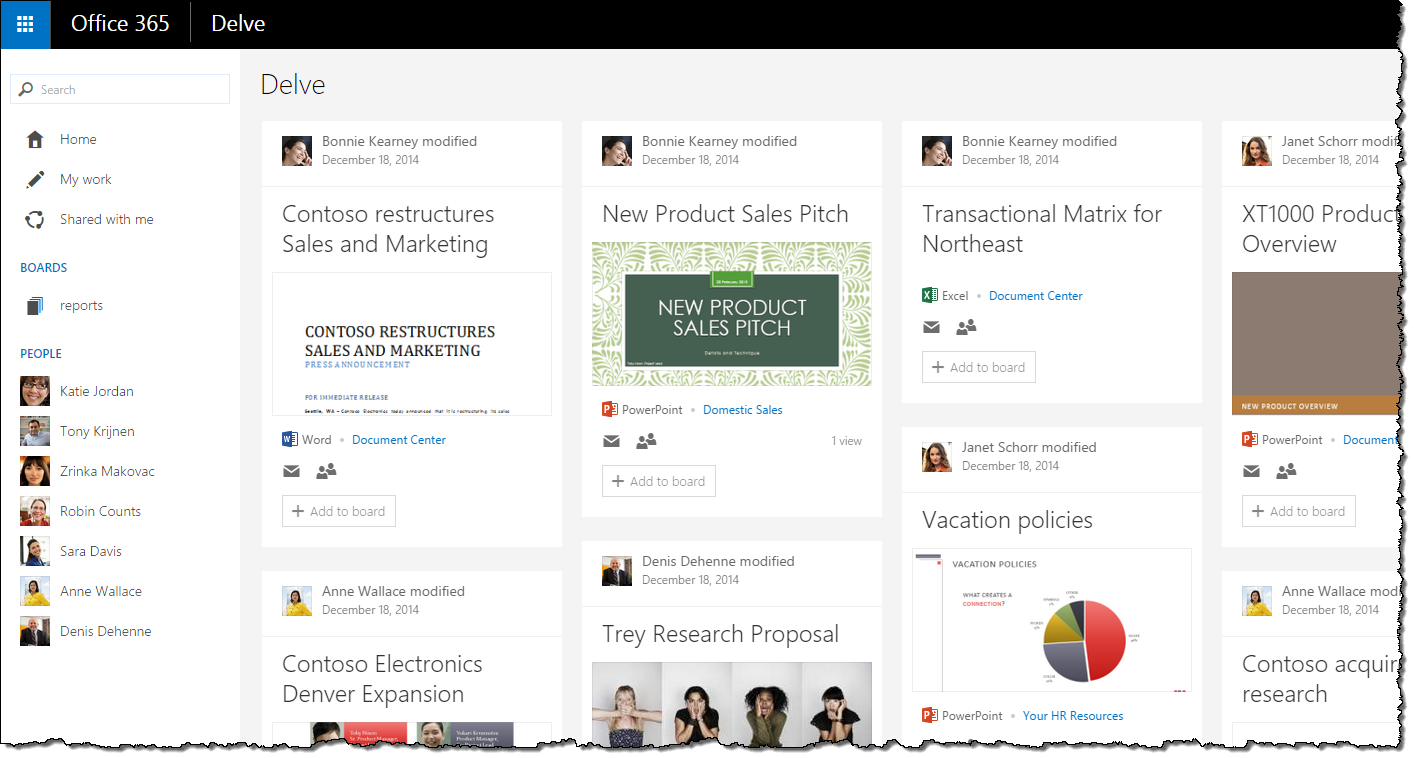Open Robin Counts' profile photo
The width and height of the screenshot is (1414, 758).
(x=35, y=511)
